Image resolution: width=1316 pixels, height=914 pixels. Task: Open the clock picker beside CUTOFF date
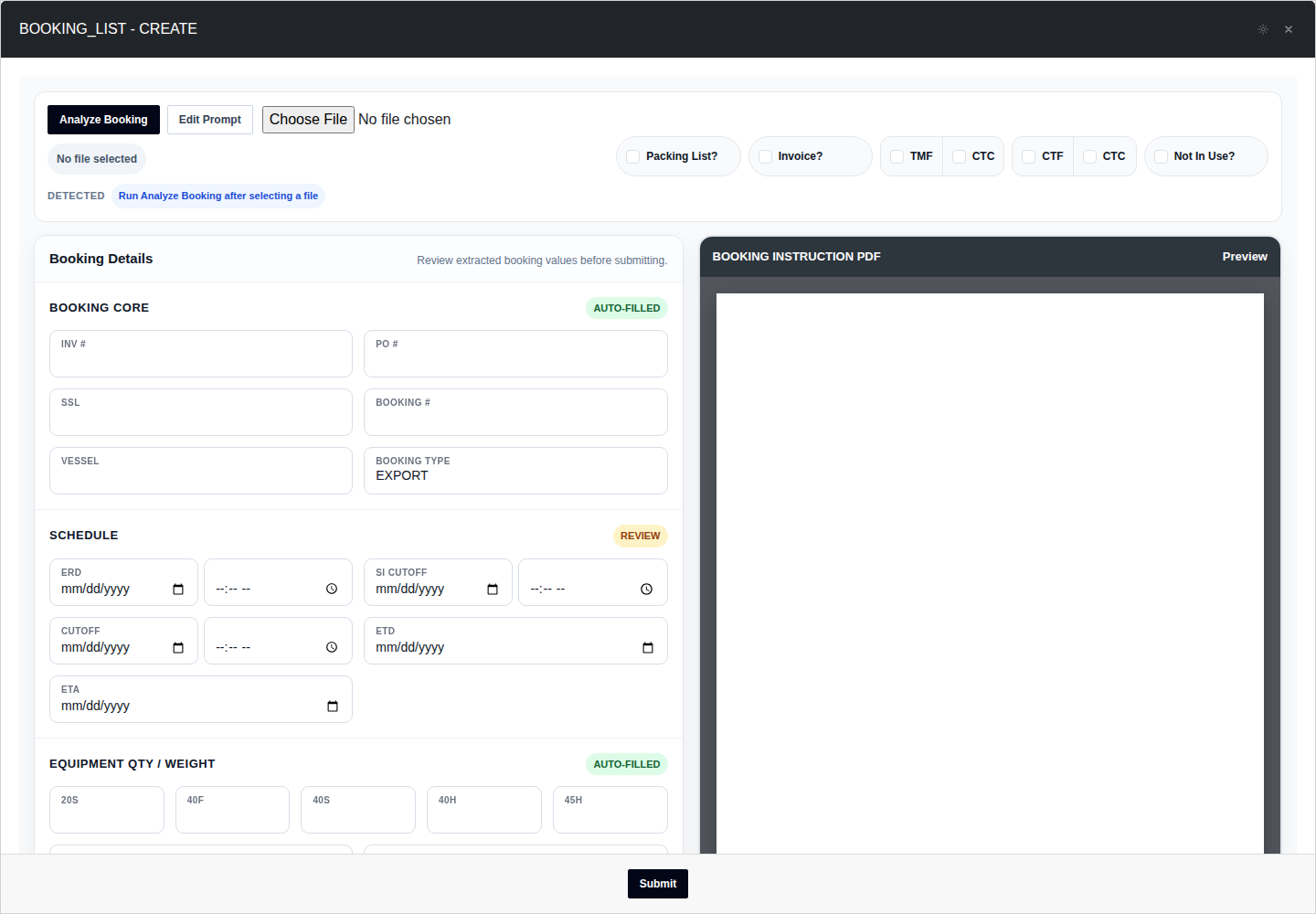[x=332, y=647]
